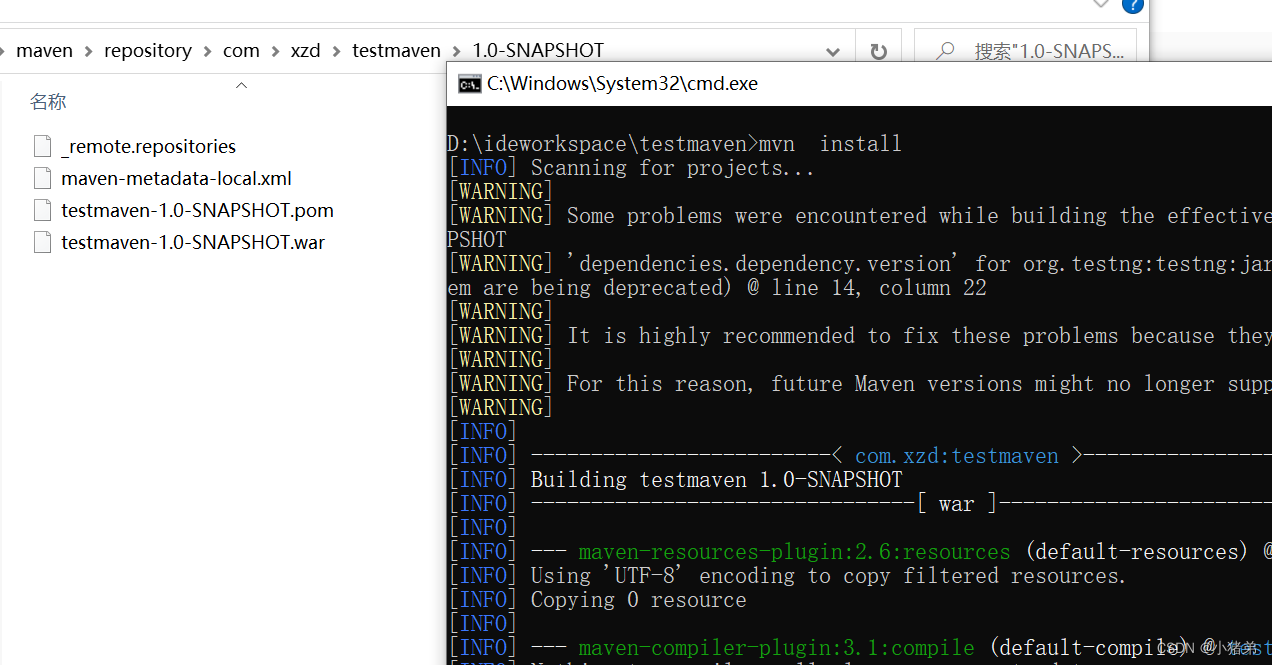Sort files by the 名称 column header

pos(48,102)
